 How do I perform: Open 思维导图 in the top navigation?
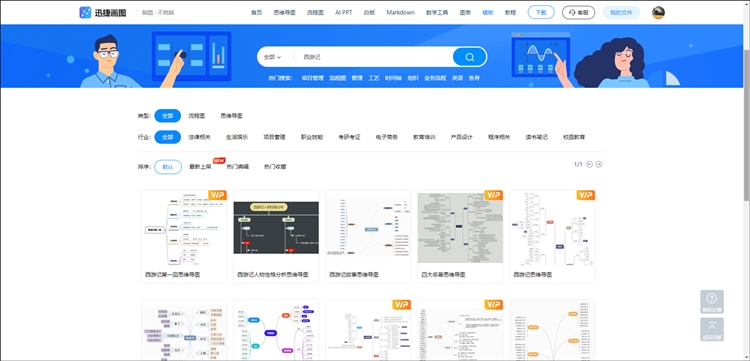click(x=285, y=12)
